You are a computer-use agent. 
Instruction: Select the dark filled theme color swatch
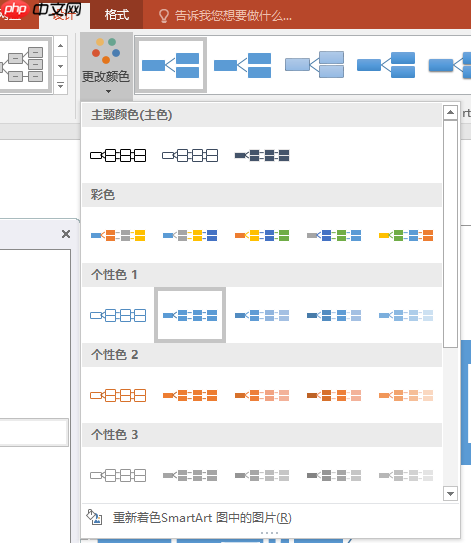(262, 155)
